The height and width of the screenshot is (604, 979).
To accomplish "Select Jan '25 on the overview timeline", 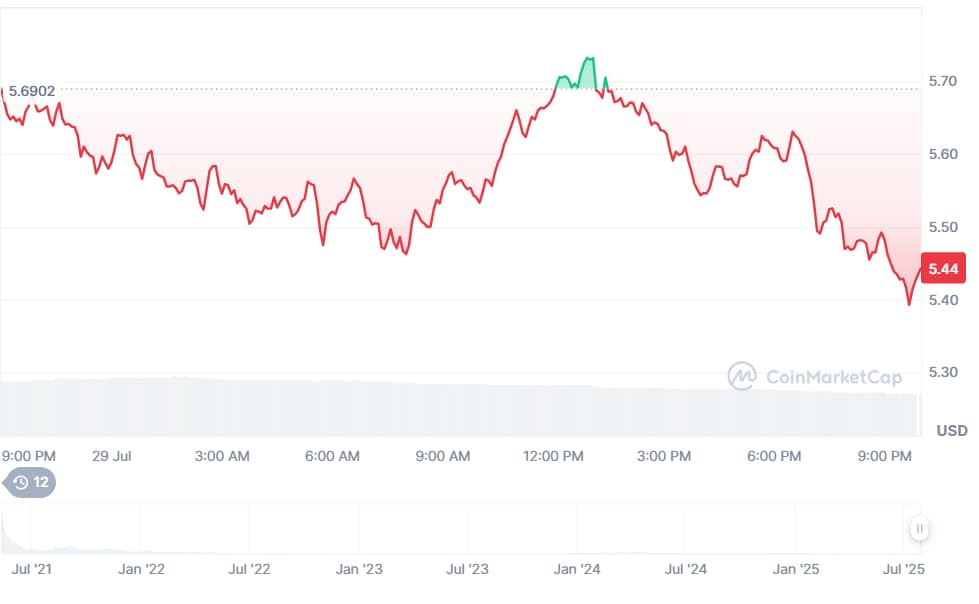I will [796, 569].
